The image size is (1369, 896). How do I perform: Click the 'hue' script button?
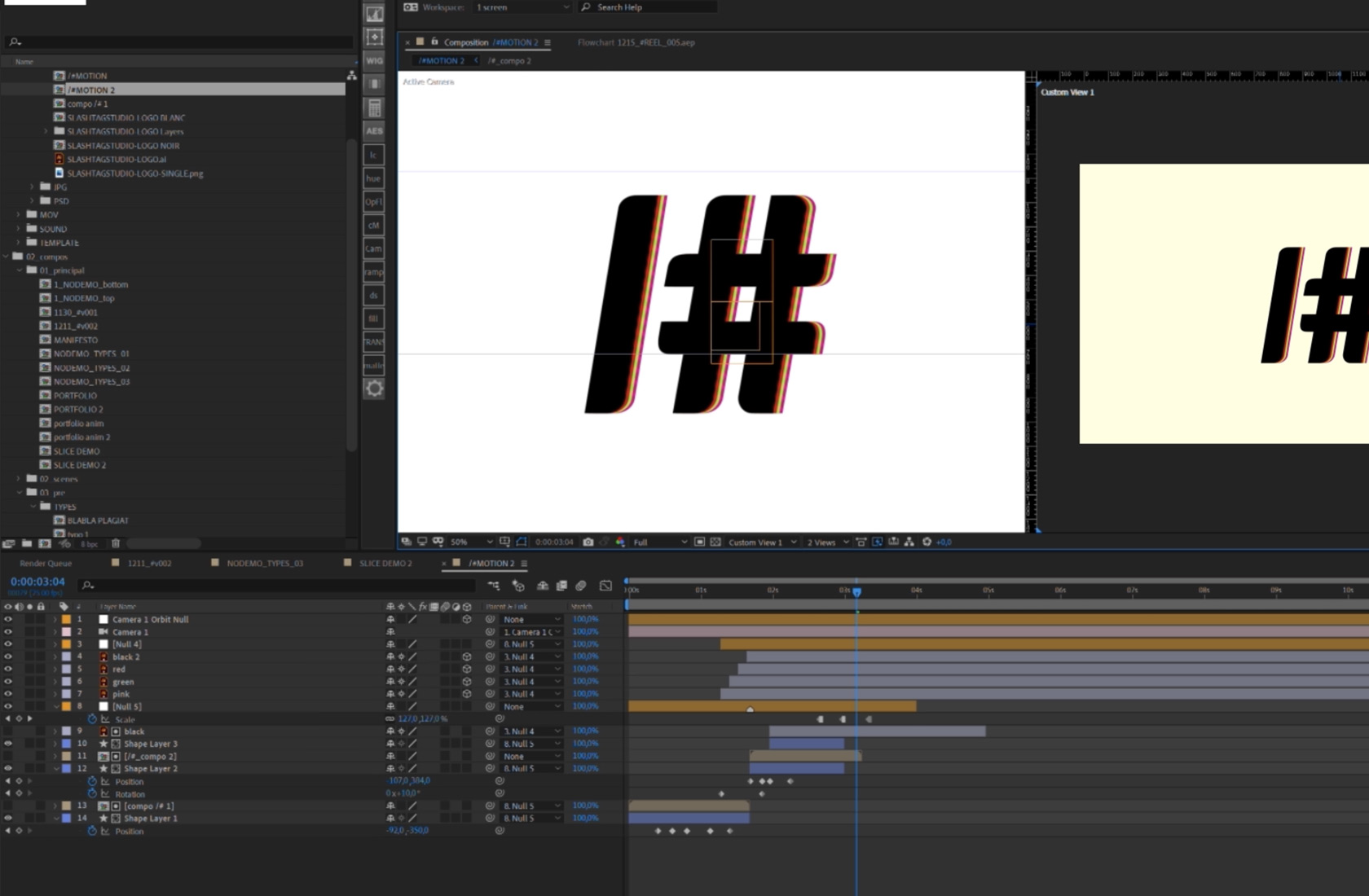pyautogui.click(x=373, y=178)
